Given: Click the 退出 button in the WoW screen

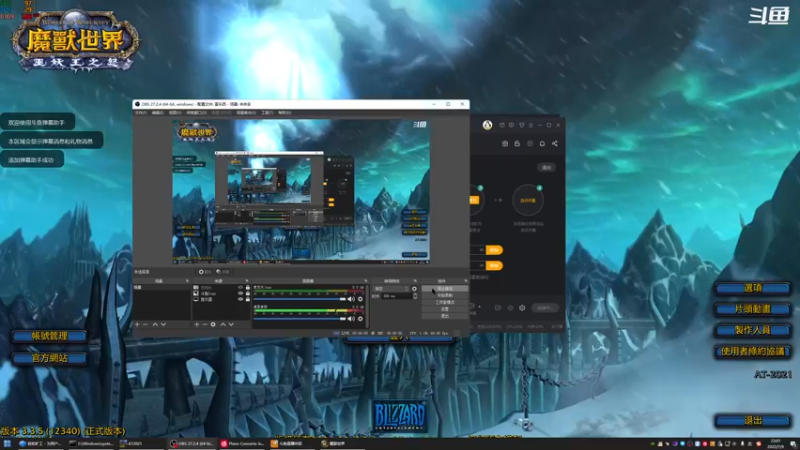Looking at the screenshot, I should coord(753,421).
